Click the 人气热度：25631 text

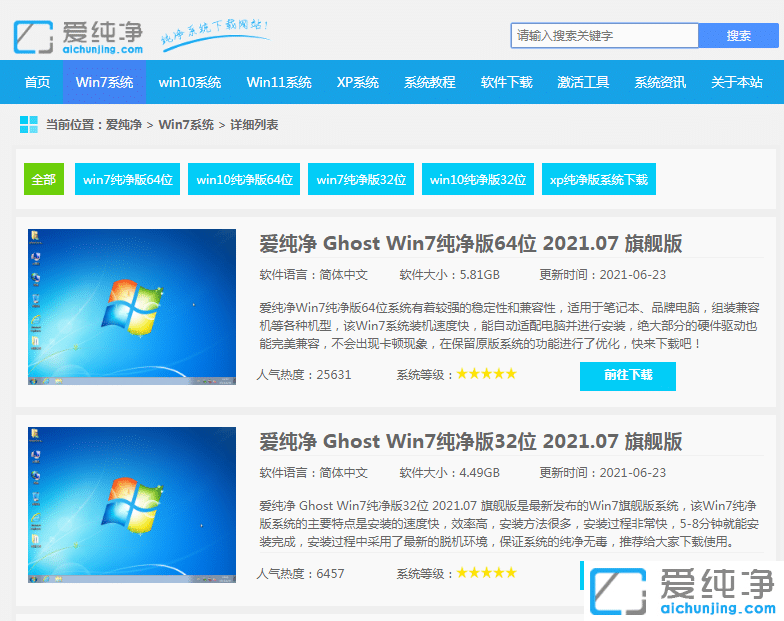[304, 374]
